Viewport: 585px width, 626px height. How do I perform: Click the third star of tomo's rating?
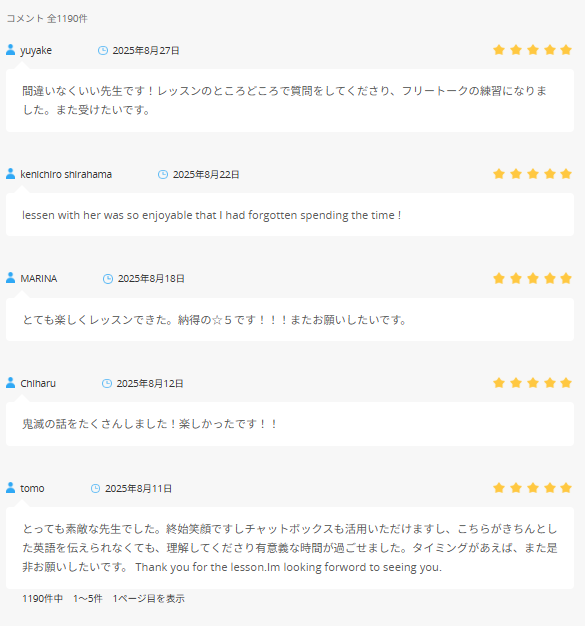(533, 487)
